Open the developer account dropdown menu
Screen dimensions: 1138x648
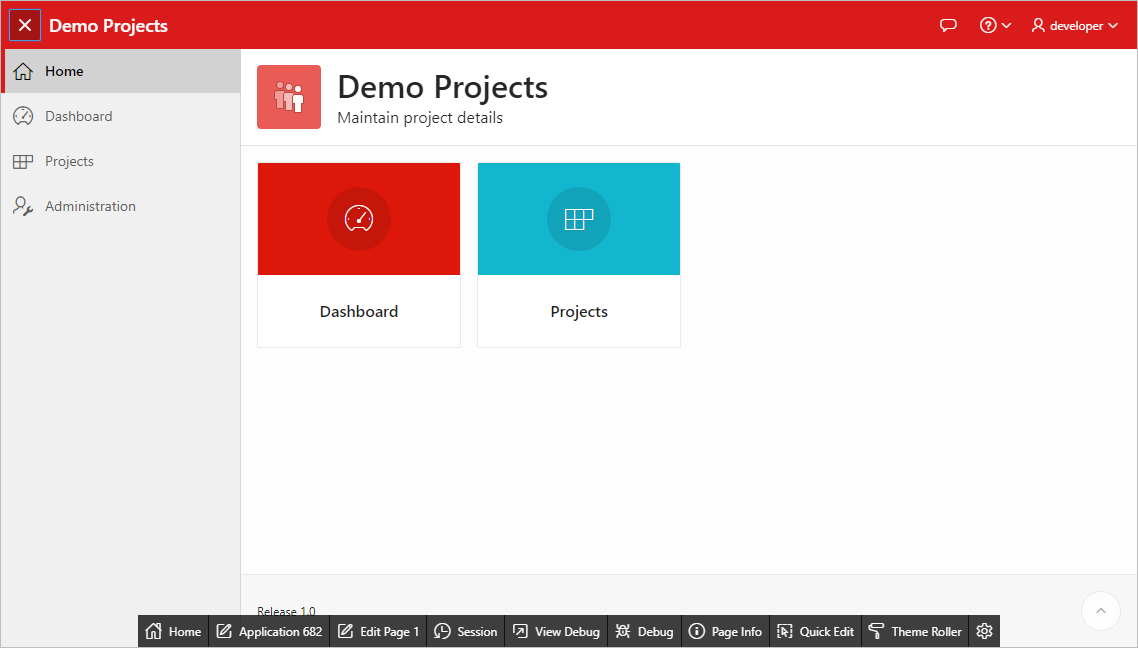pos(1074,25)
